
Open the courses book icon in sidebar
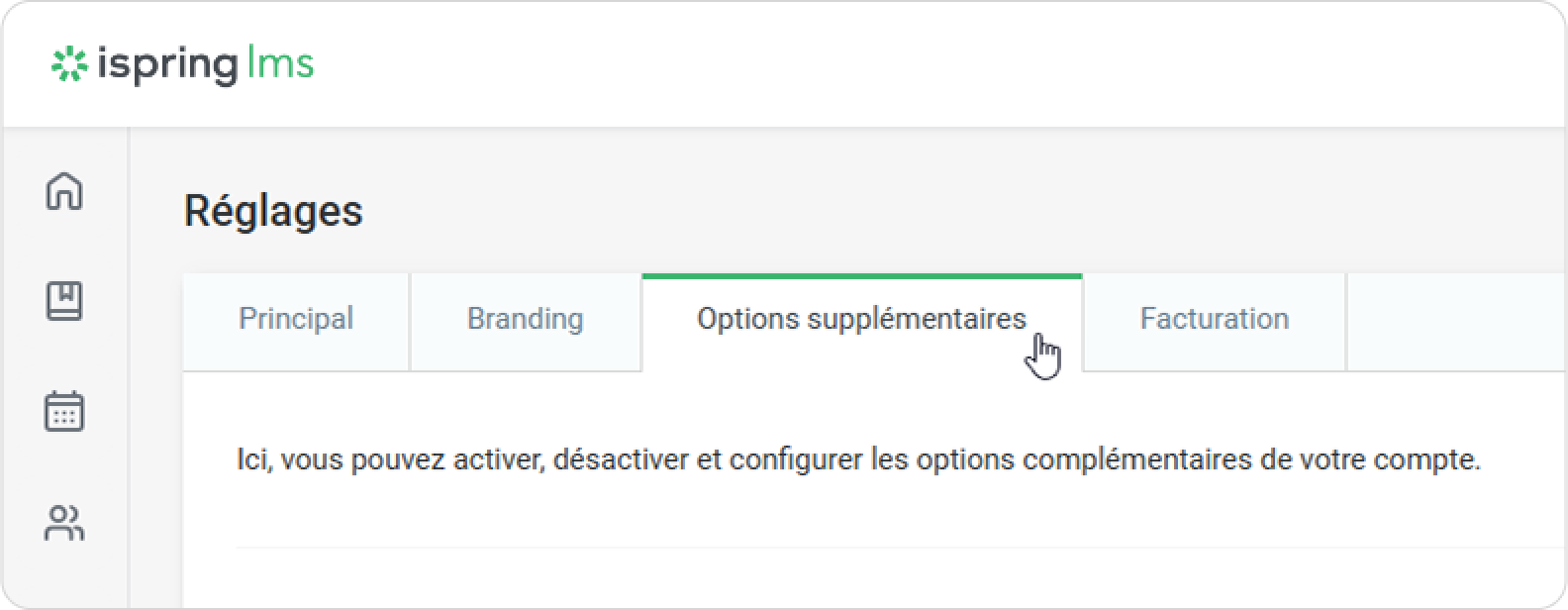[x=64, y=300]
